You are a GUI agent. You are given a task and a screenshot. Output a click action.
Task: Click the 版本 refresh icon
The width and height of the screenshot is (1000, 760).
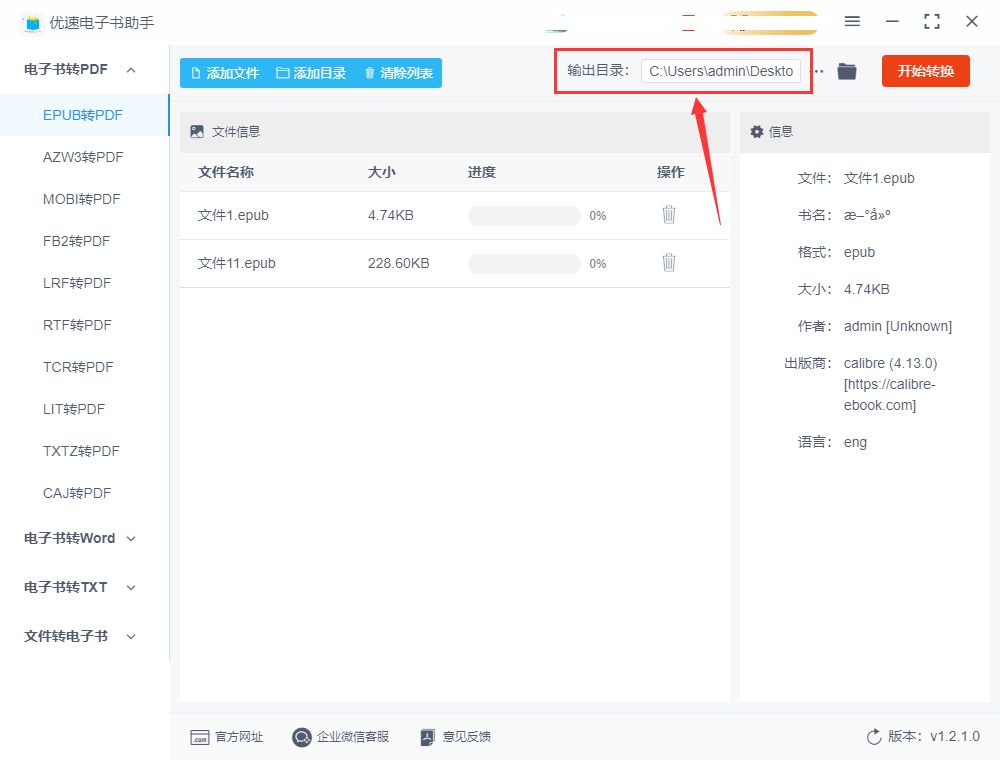point(874,737)
